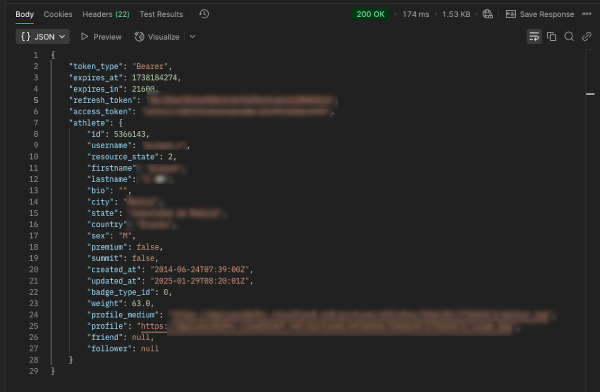600x392 pixels.
Task: Expand the Visualize dropdown arrow
Action: pos(192,37)
